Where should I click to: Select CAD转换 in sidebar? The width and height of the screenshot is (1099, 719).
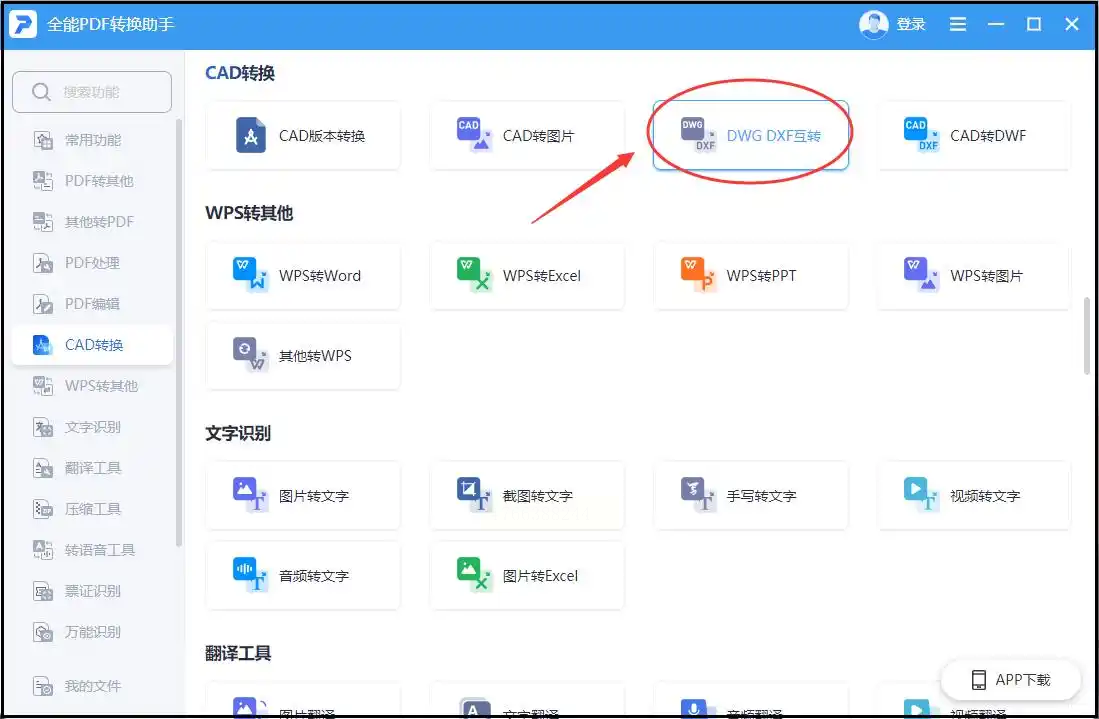92,345
